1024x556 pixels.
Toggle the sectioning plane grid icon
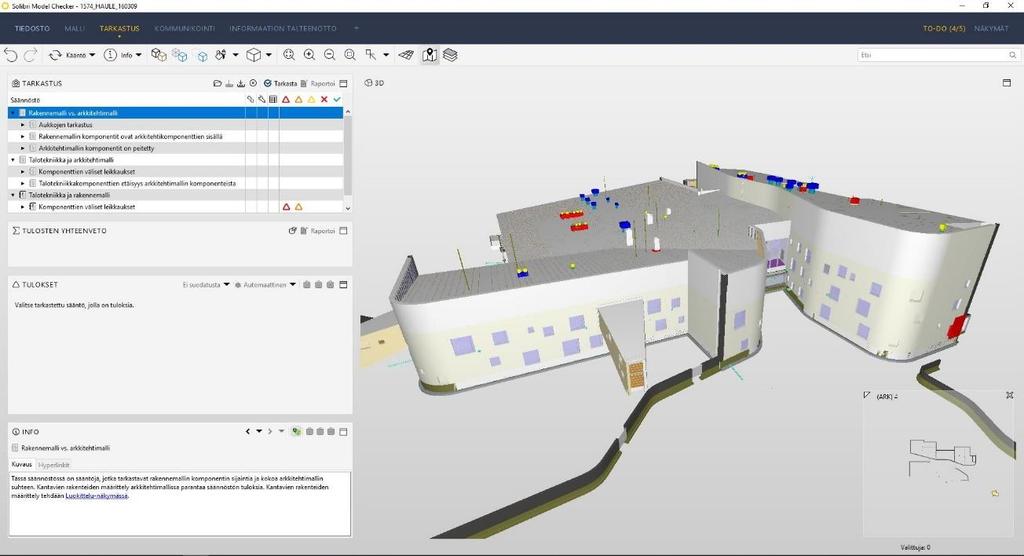click(x=406, y=55)
